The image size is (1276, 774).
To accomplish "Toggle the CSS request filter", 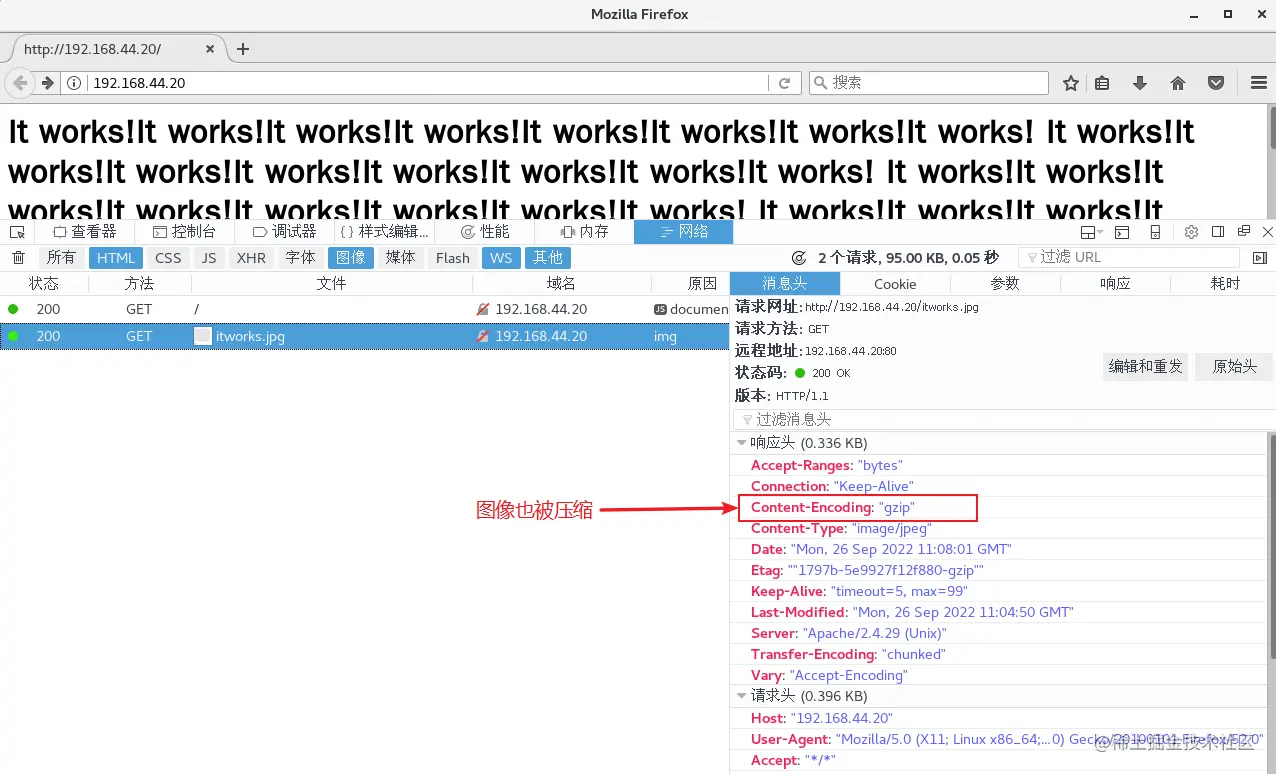I will click(169, 257).
